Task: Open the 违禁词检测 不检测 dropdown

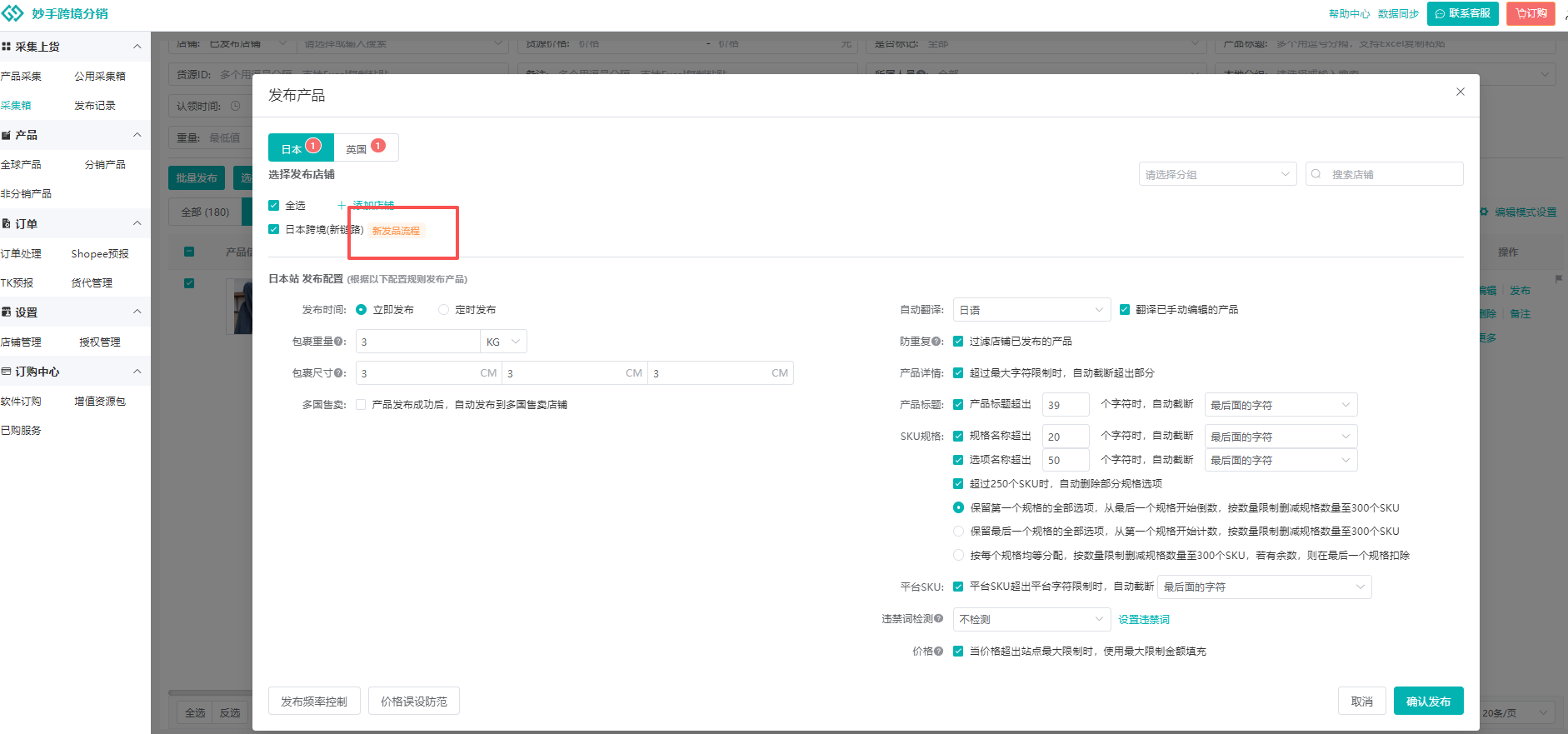Action: (1031, 619)
